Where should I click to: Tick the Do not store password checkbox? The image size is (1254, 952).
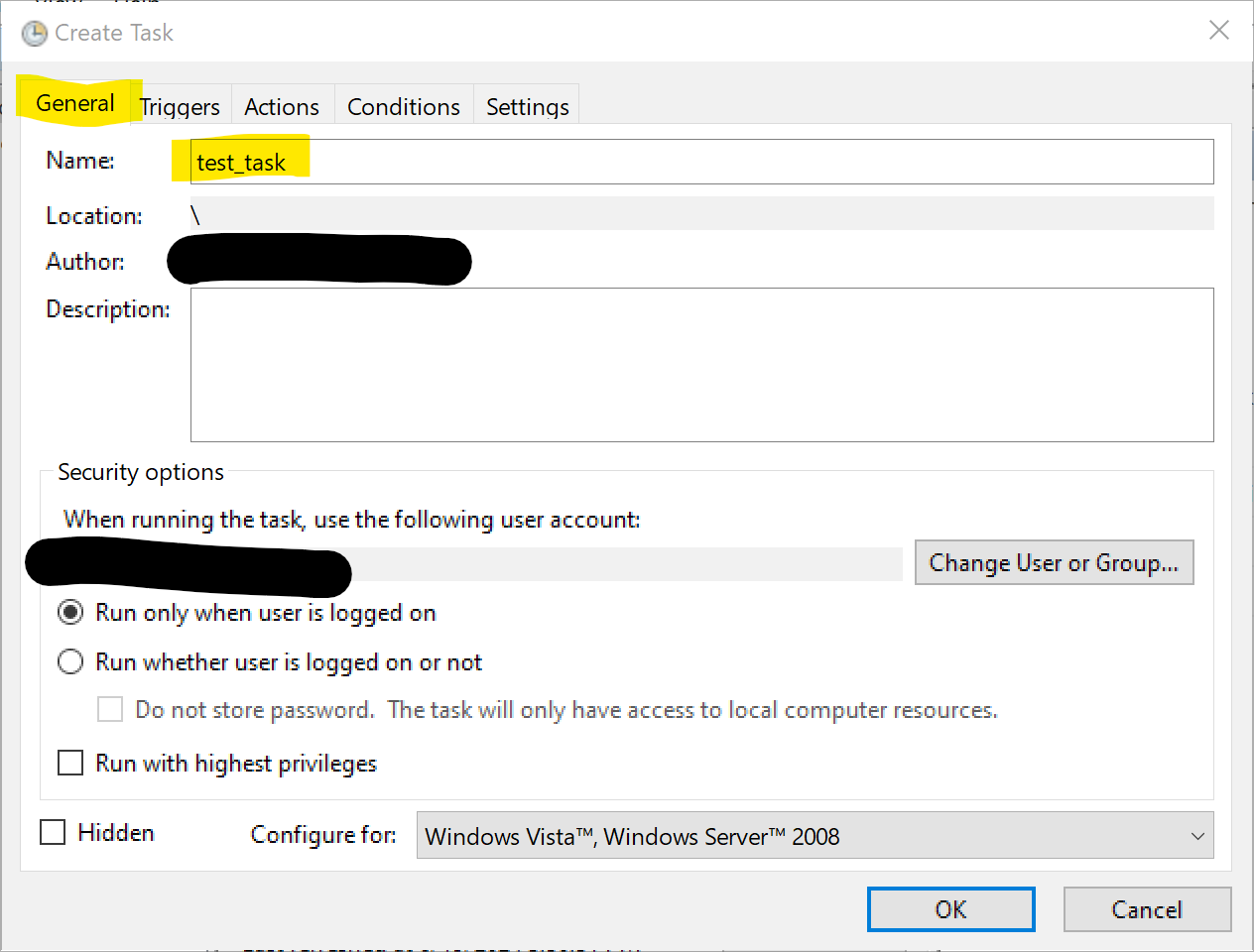click(110, 709)
